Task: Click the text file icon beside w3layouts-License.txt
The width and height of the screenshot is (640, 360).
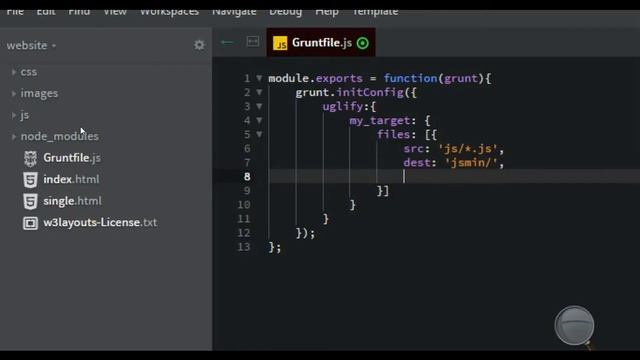Action: [x=30, y=223]
